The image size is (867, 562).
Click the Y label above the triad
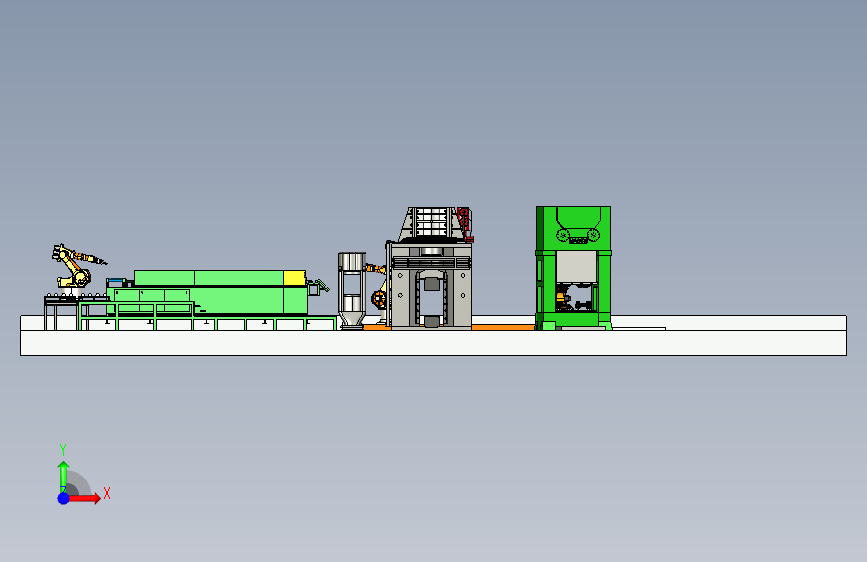[63, 449]
